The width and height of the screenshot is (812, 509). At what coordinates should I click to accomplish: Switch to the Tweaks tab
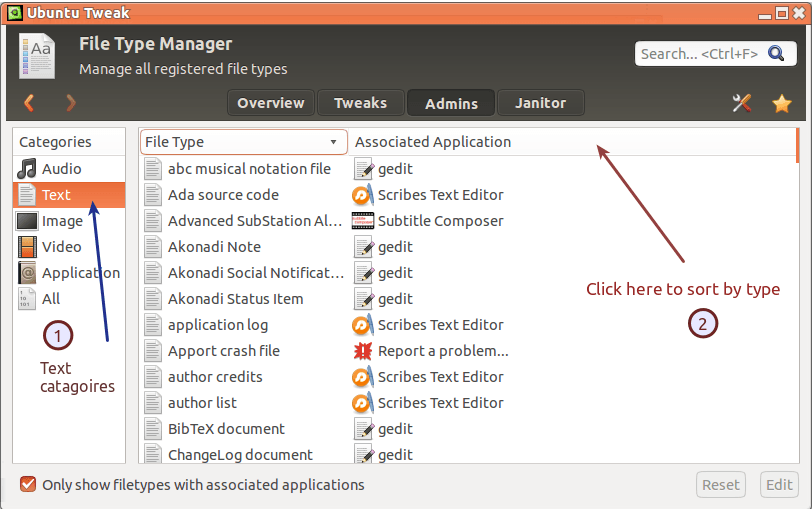(x=361, y=103)
